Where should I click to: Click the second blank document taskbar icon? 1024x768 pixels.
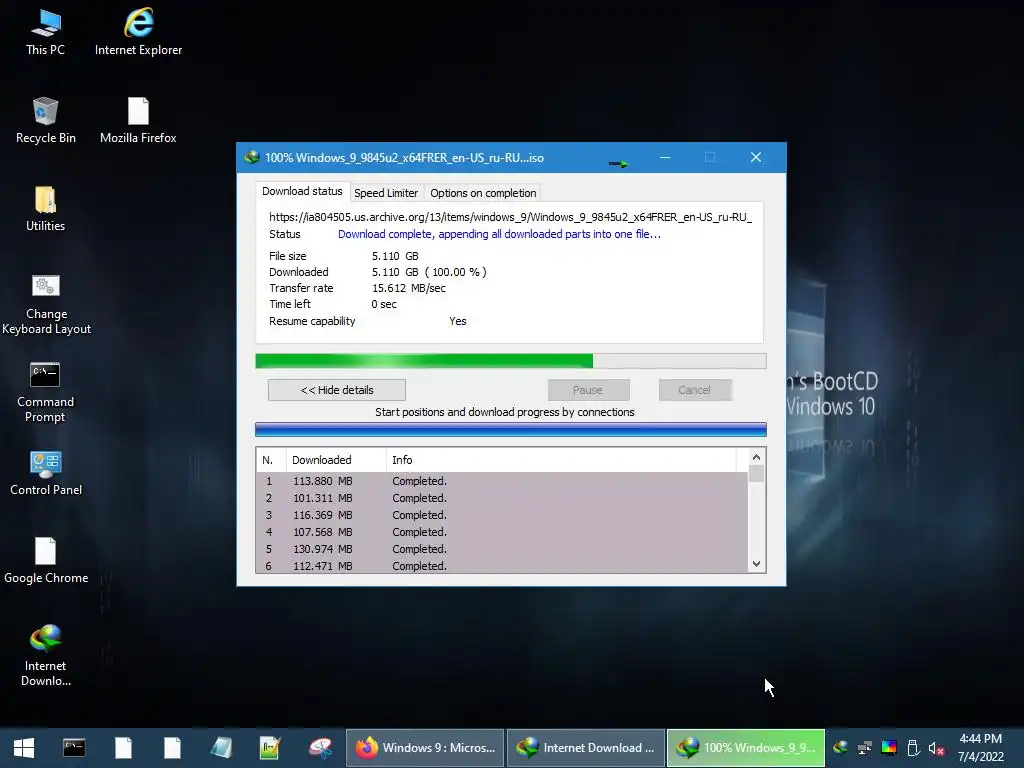(172, 748)
